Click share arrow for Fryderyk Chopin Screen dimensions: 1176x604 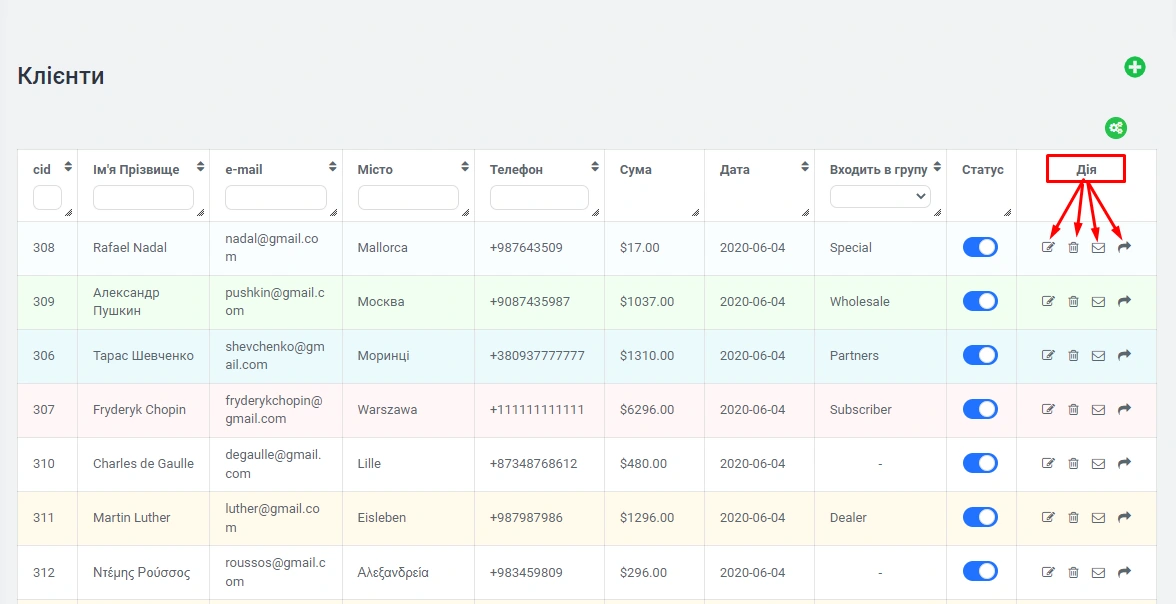[1124, 409]
